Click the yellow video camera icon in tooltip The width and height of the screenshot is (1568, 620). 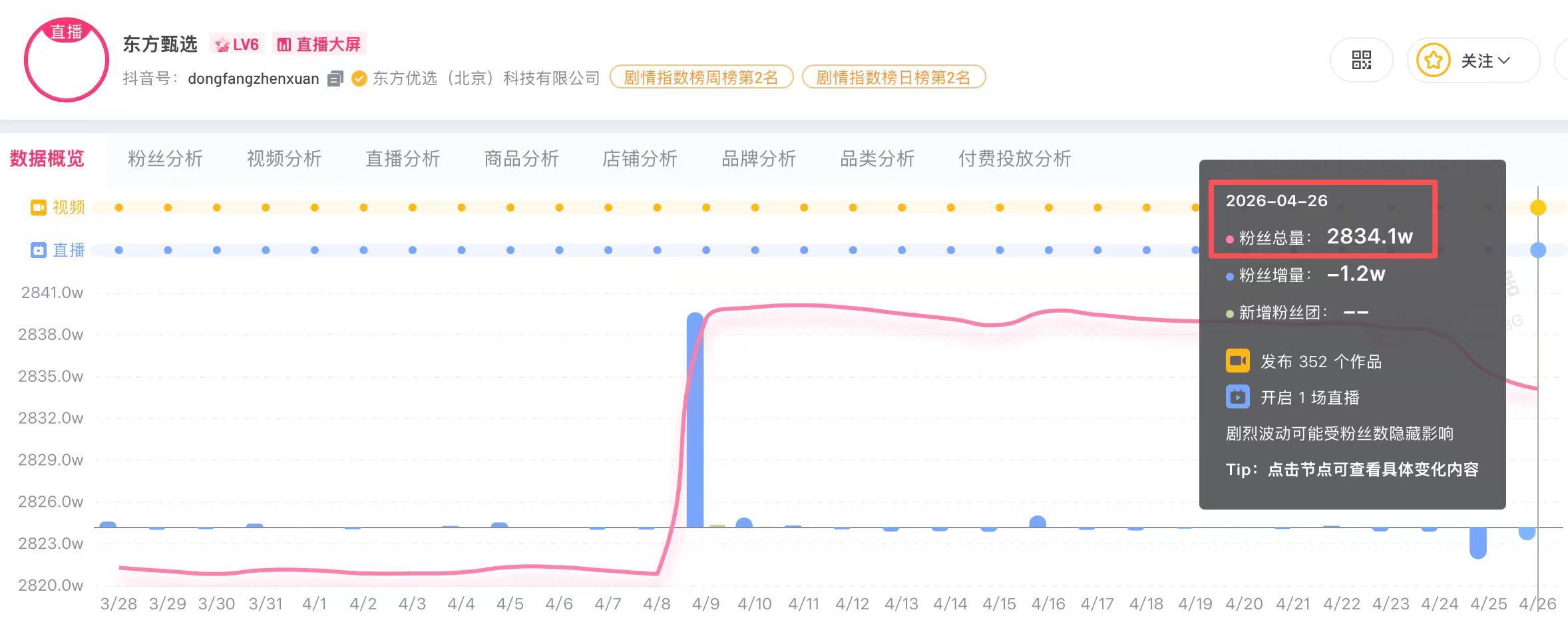[1237, 361]
